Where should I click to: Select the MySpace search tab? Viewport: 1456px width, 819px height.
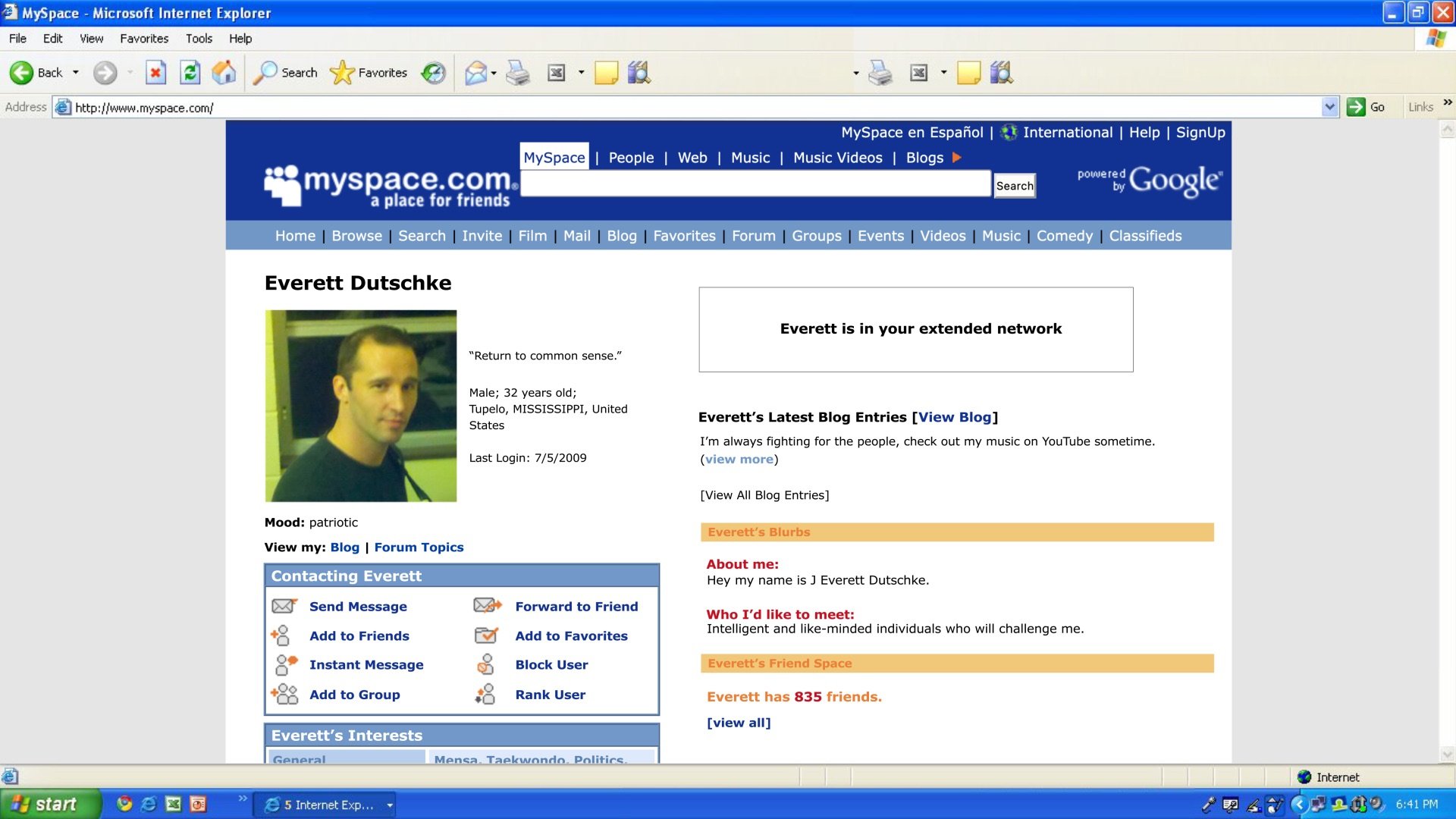[554, 157]
